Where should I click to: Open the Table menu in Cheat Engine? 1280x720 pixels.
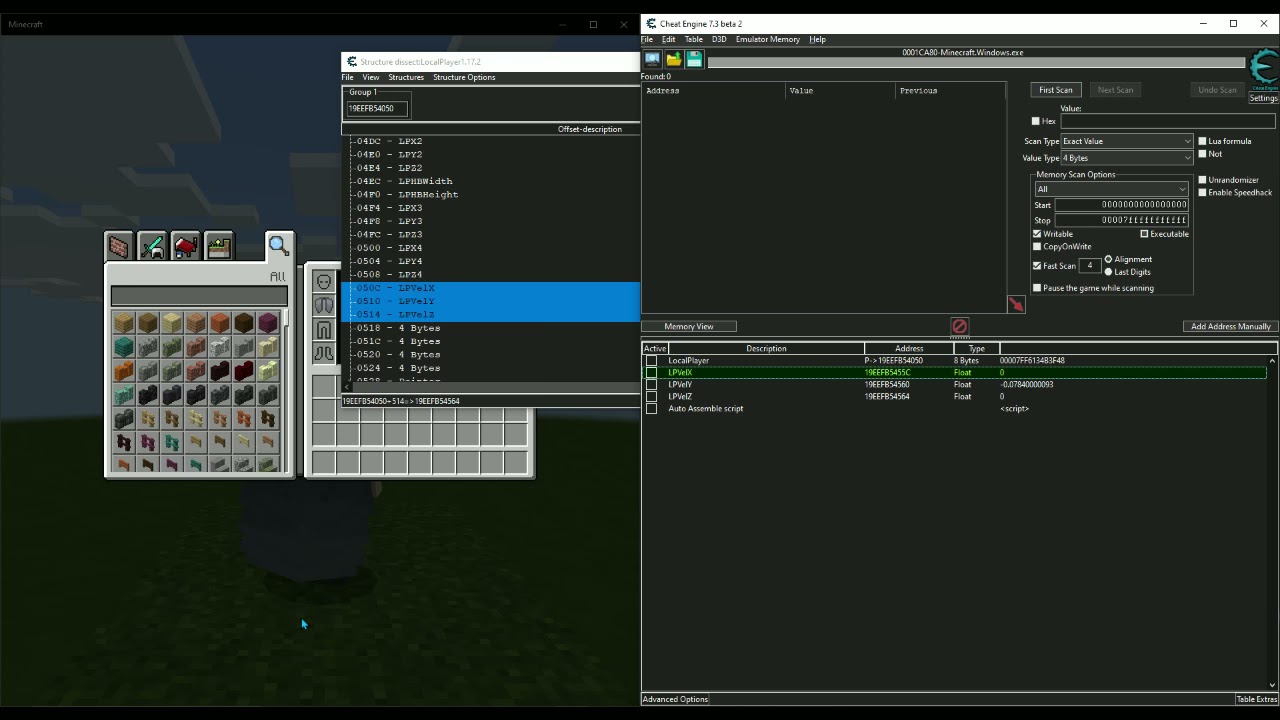click(693, 39)
